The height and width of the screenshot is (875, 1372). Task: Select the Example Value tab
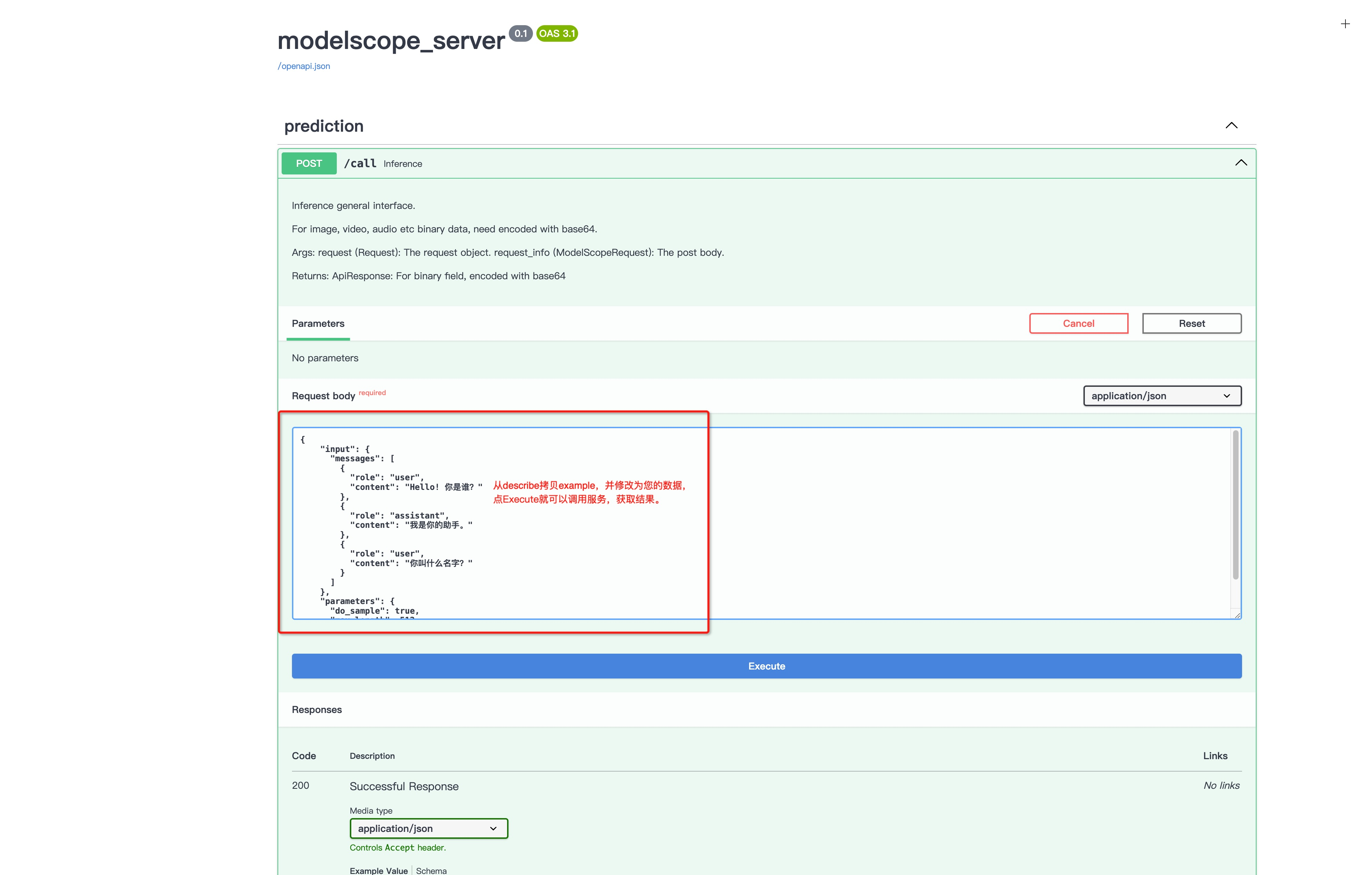tap(378, 871)
